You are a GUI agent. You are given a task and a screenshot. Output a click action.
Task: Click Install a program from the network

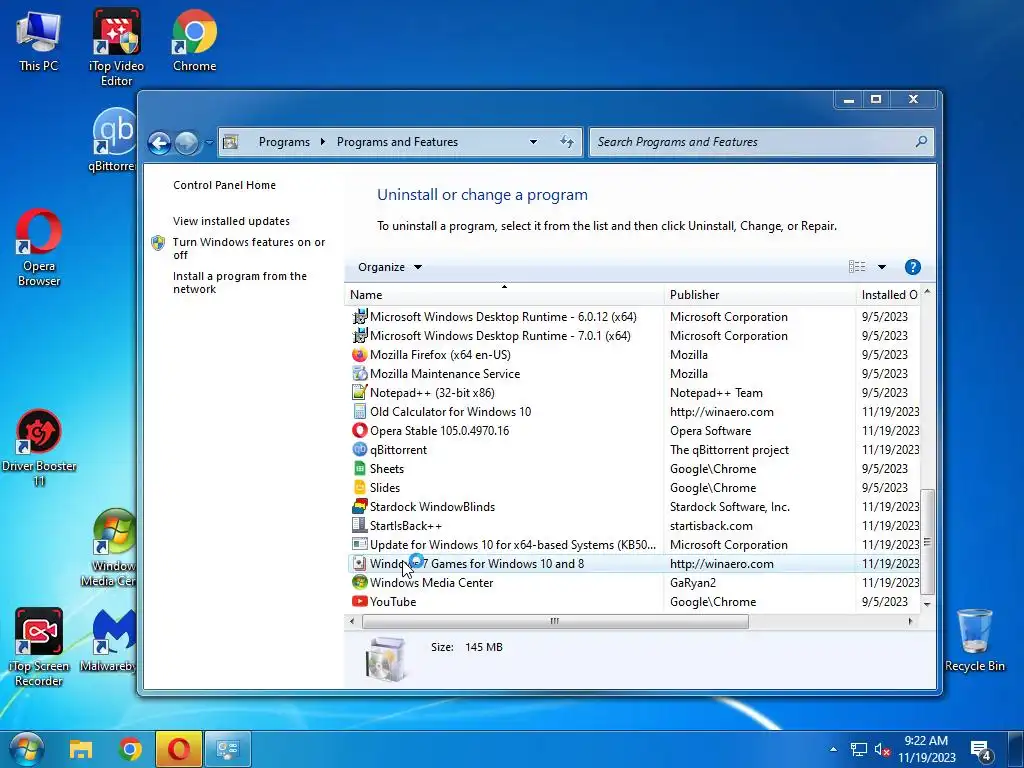click(239, 283)
